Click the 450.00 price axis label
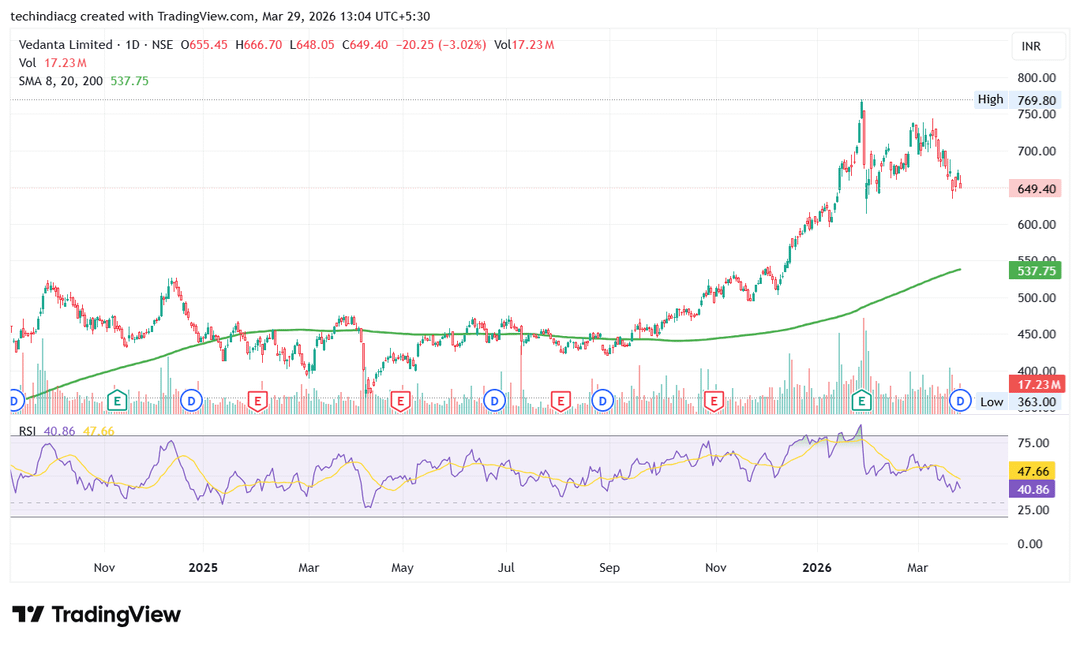 (x=1036, y=334)
